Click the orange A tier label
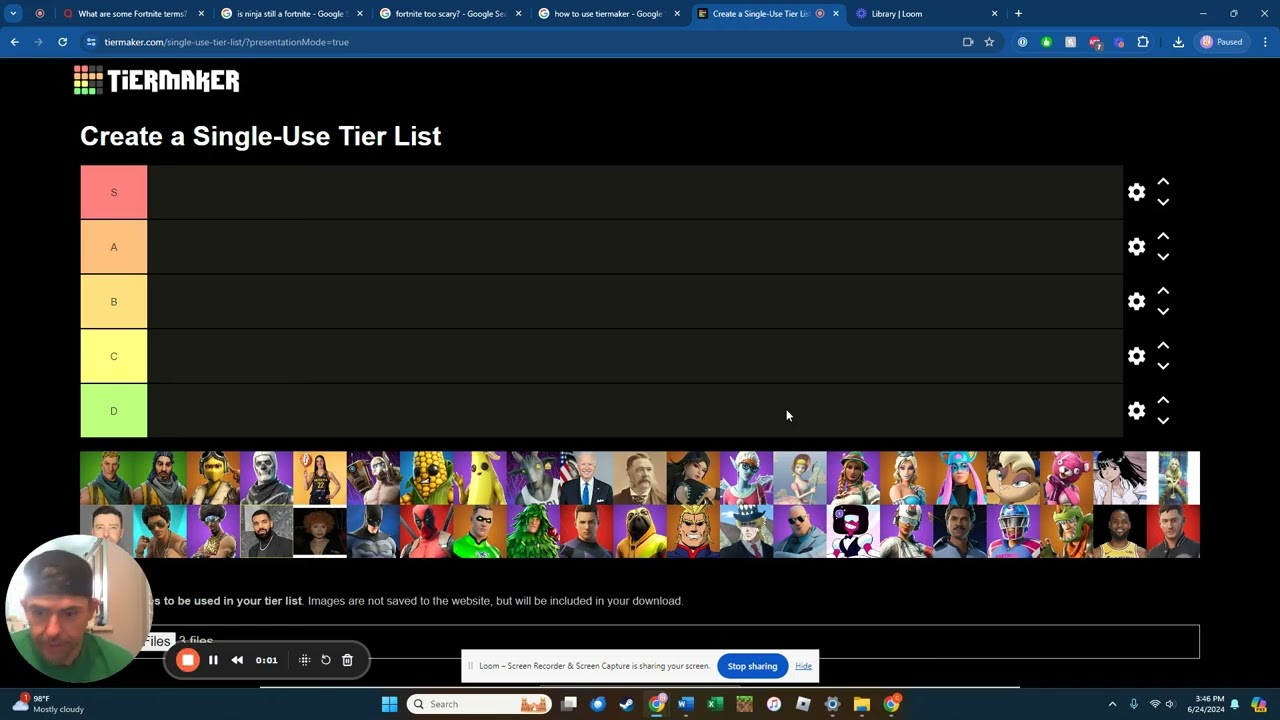This screenshot has height=720, width=1280. coord(113,247)
